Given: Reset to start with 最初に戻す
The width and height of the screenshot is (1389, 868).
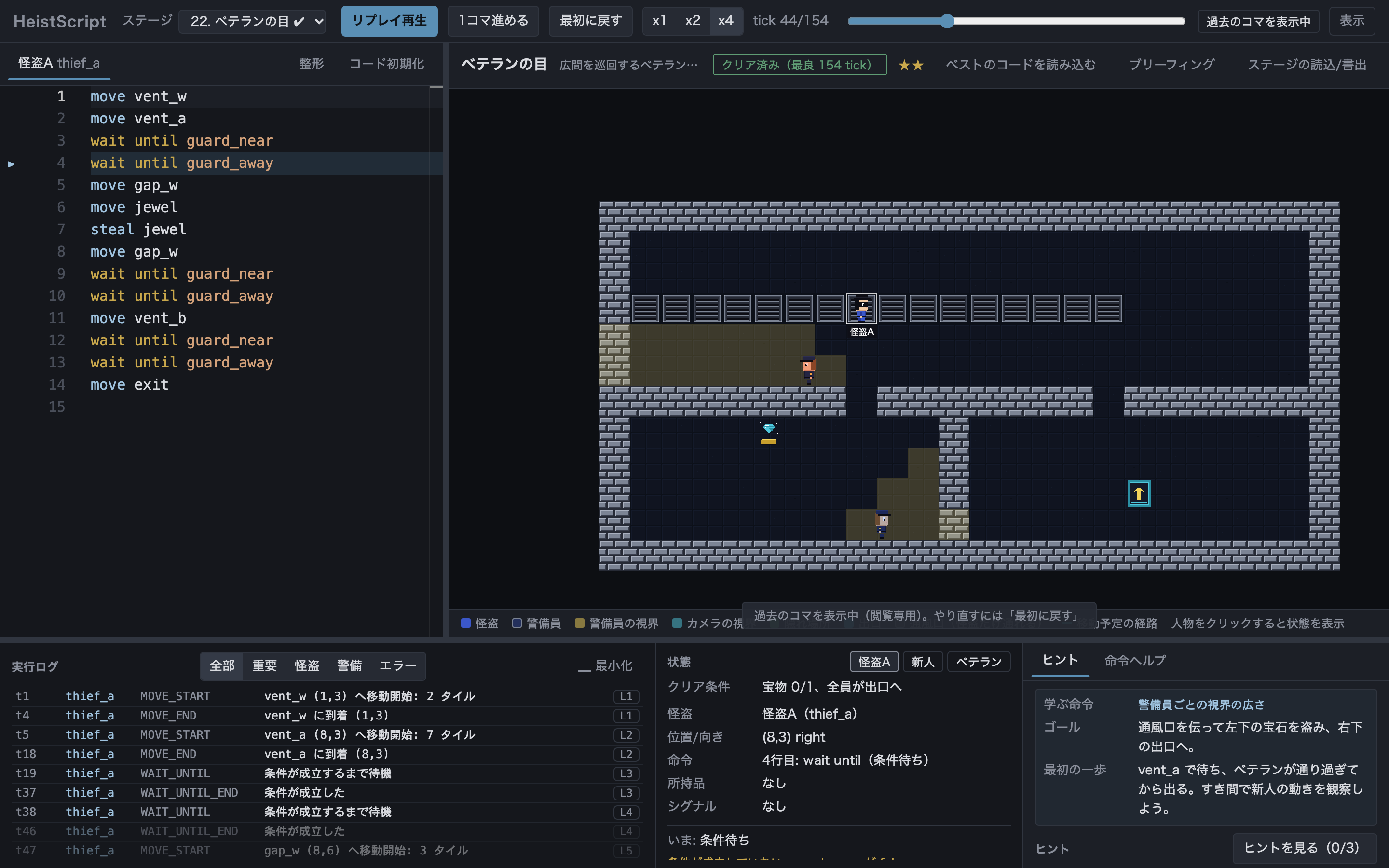Looking at the screenshot, I should point(591,21).
